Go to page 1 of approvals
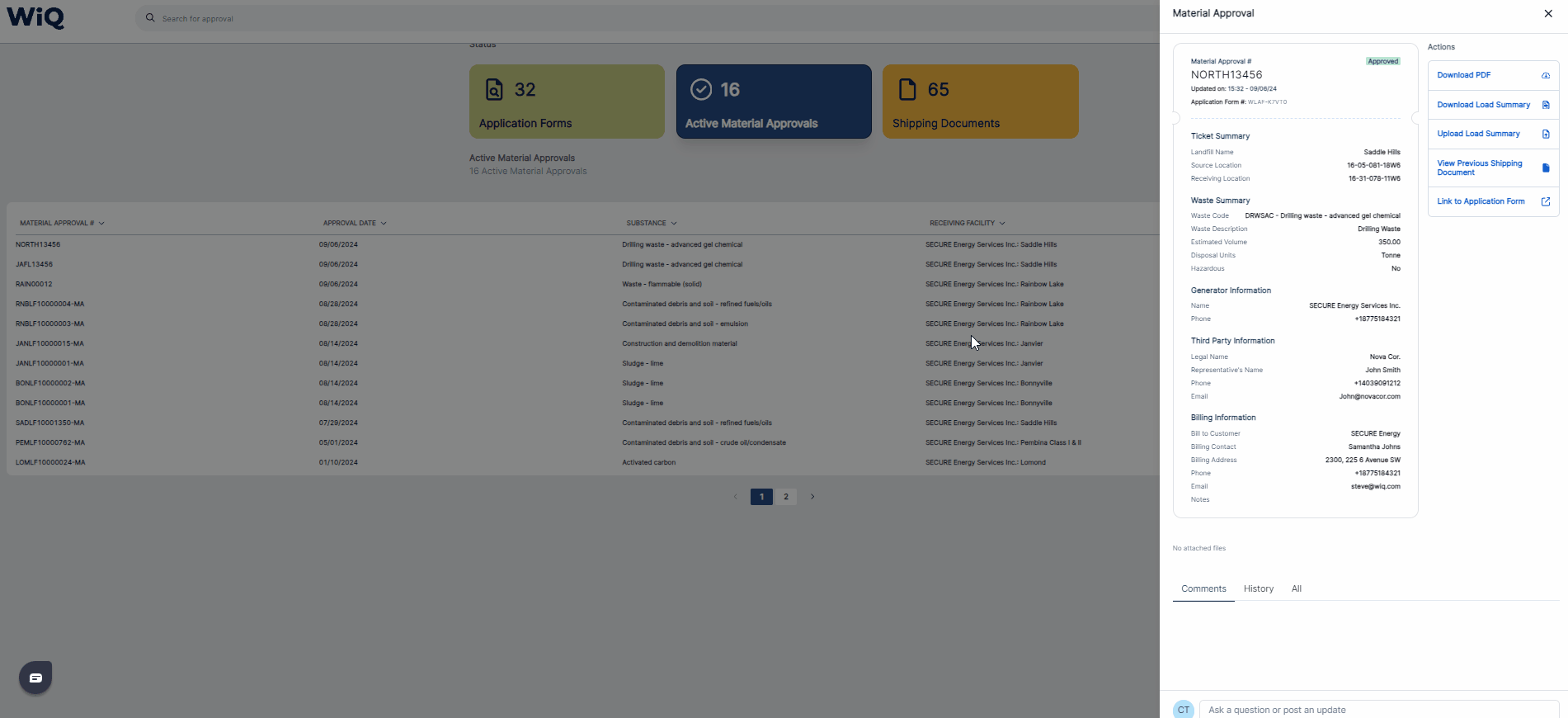Viewport: 1568px width, 718px height. point(761,497)
